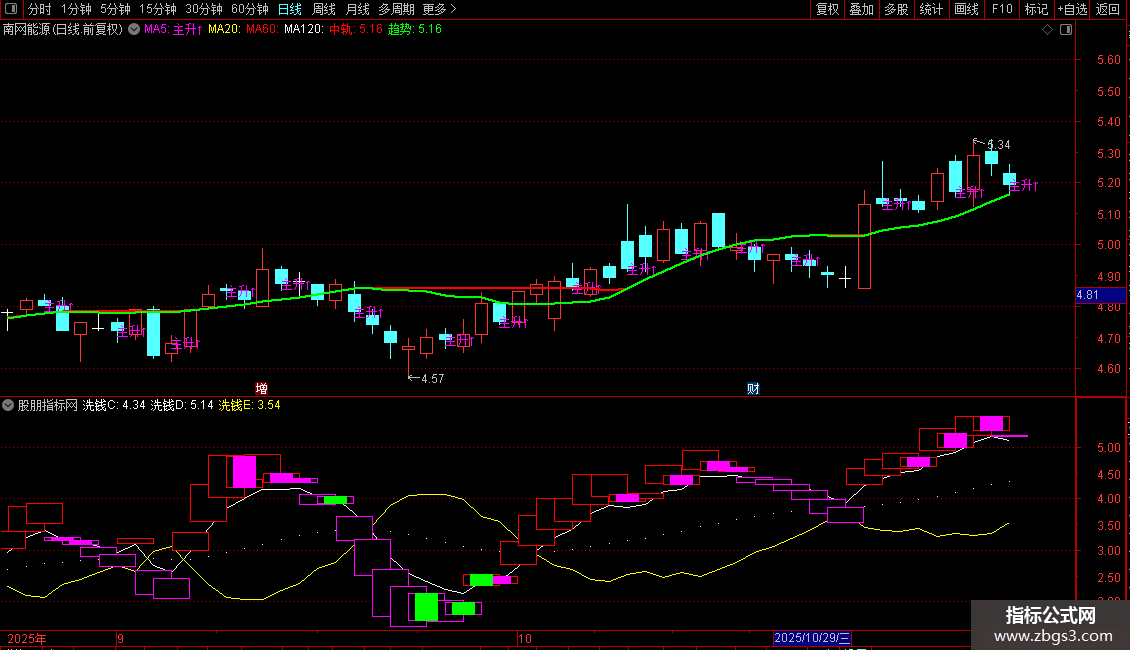
Task: Click the 标记 mark button
Action: [x=1036, y=9]
